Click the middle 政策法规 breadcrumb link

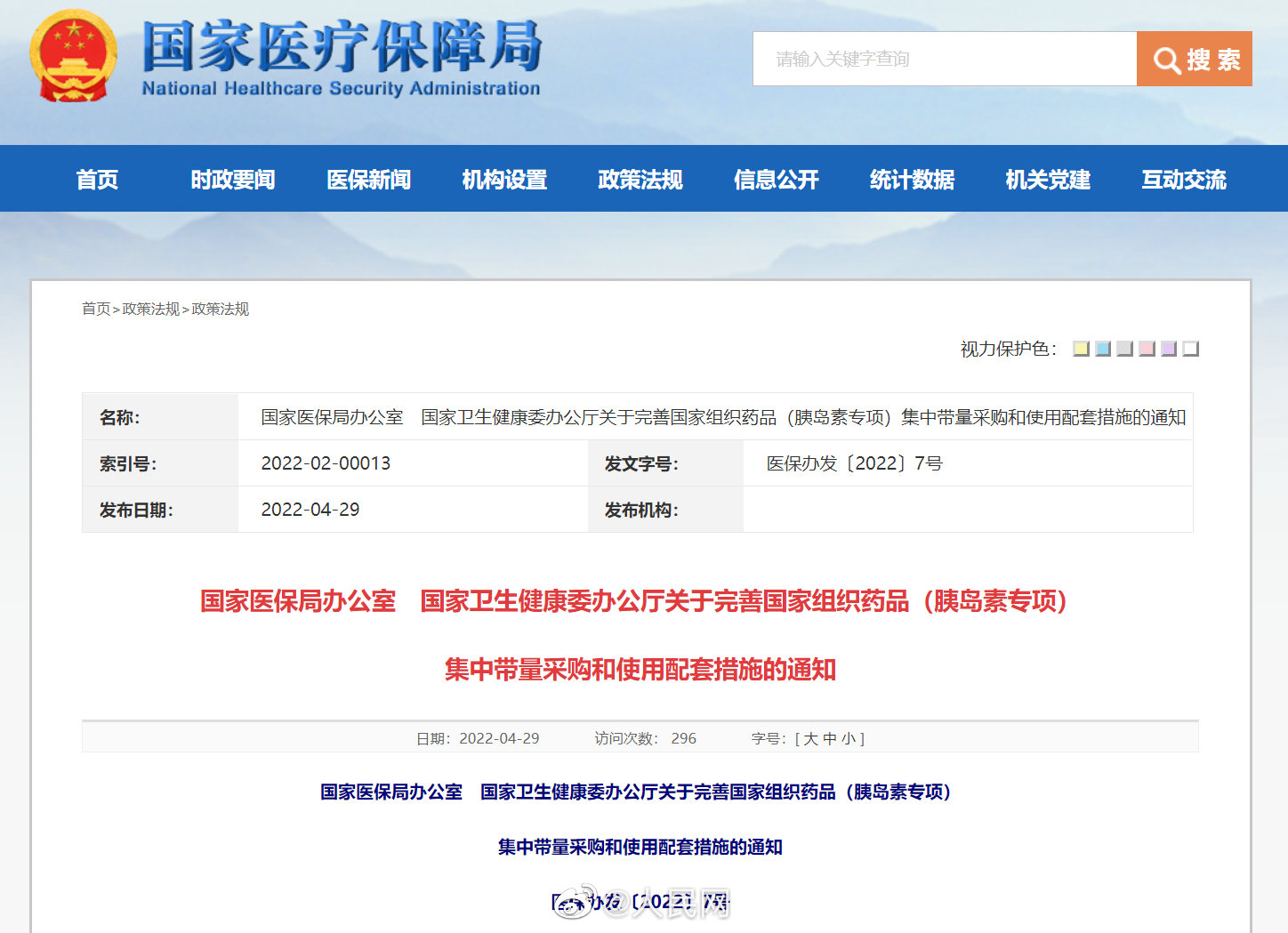coord(151,309)
